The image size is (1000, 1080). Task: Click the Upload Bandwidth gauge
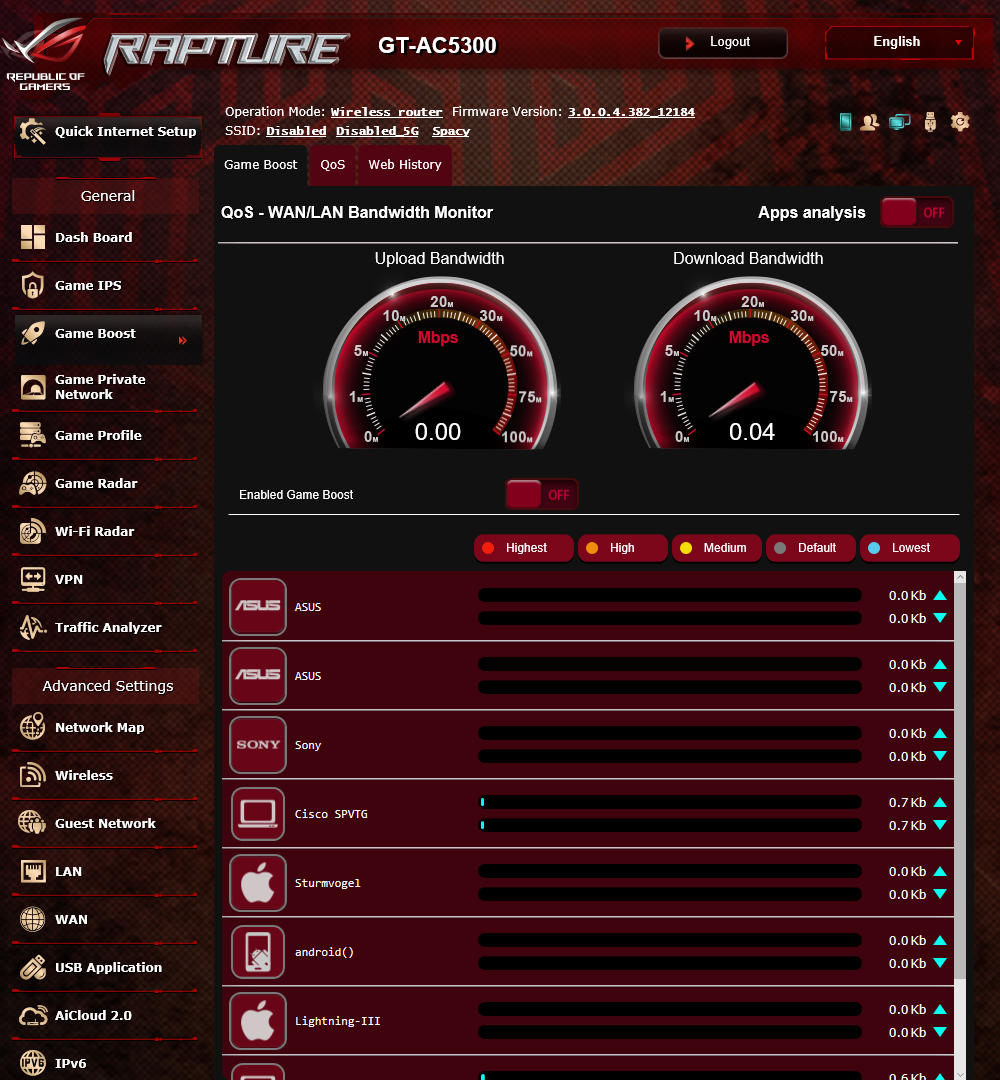439,364
